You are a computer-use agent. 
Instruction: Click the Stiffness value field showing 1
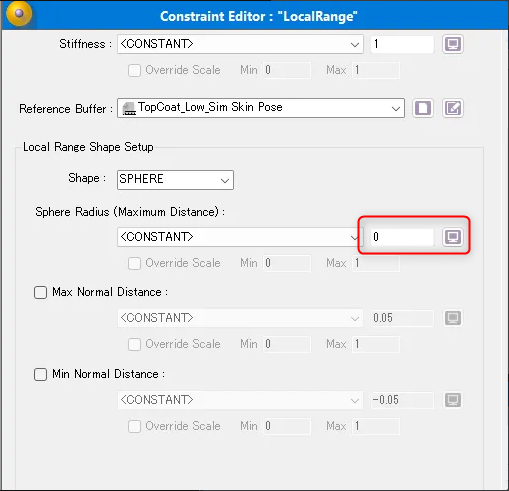[x=402, y=44]
